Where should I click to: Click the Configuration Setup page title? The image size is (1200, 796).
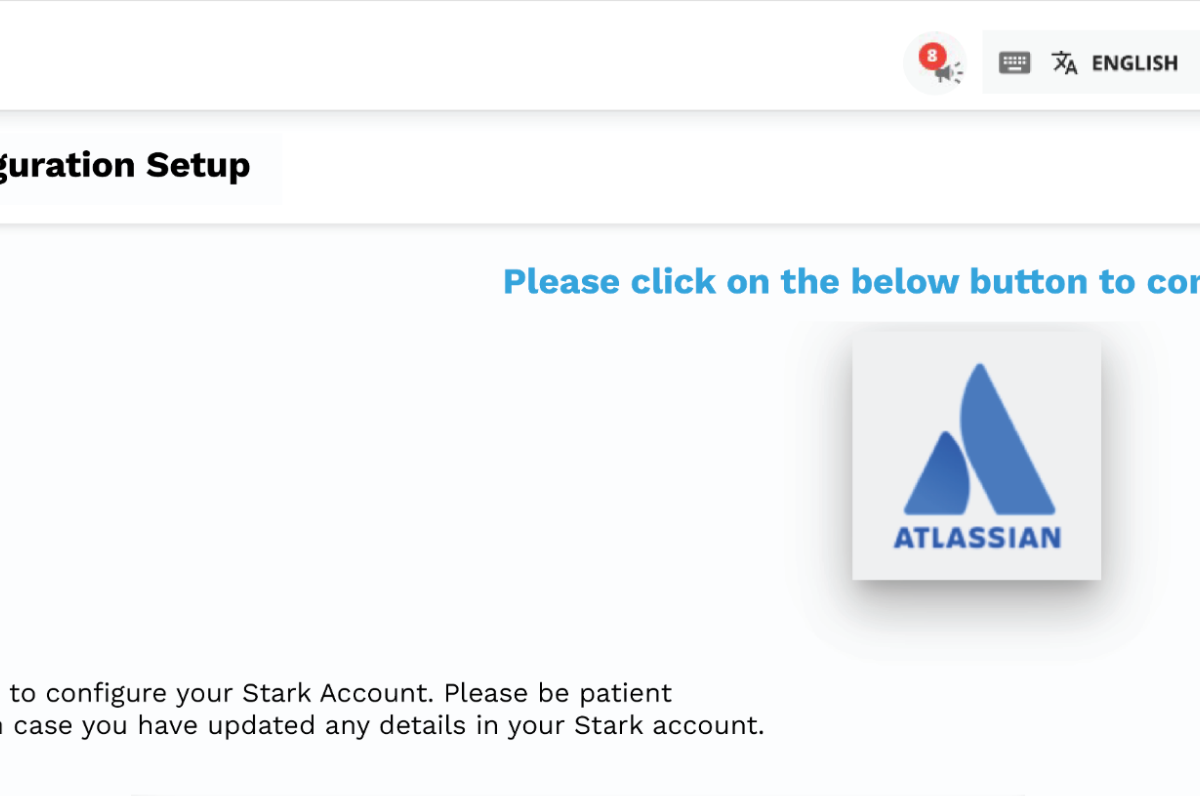[125, 164]
